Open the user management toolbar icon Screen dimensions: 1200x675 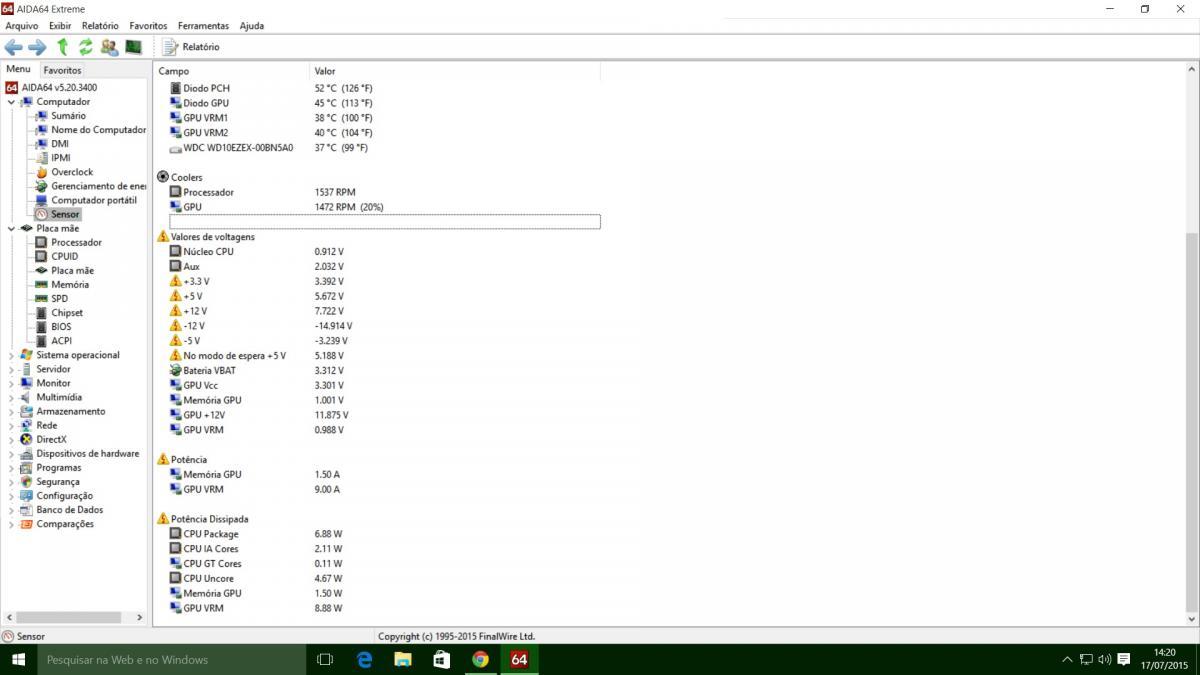point(109,47)
